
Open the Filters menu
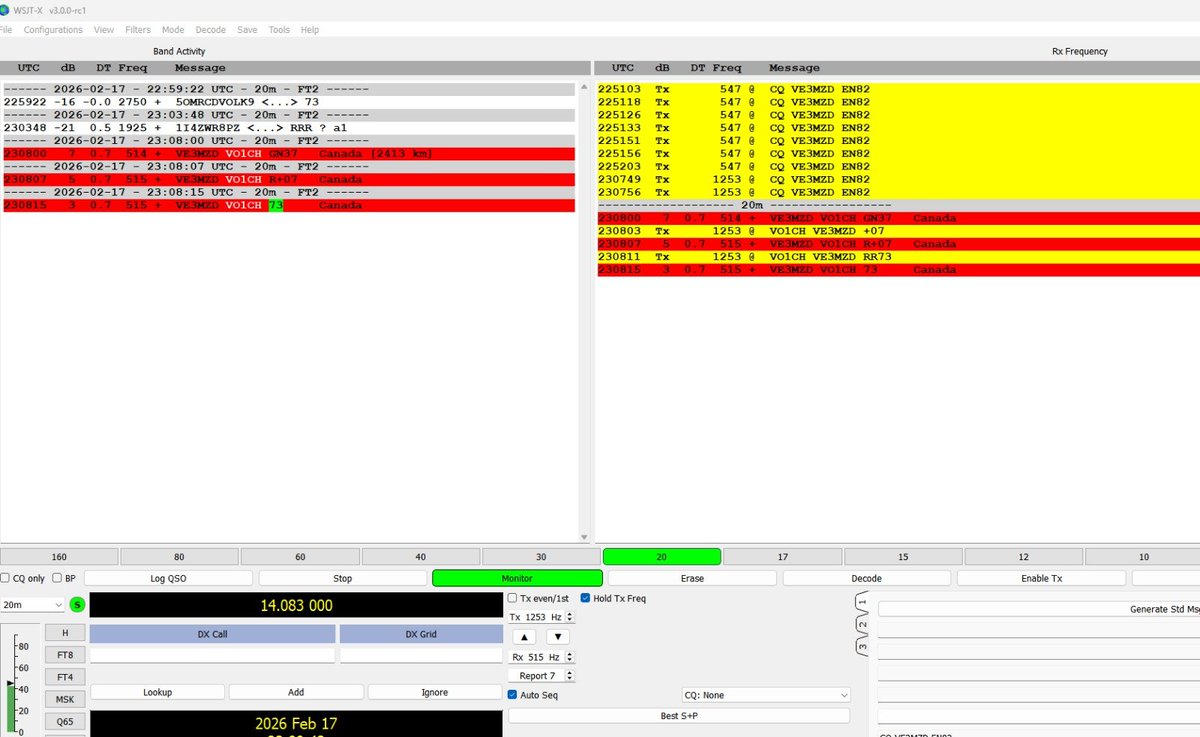click(x=138, y=30)
